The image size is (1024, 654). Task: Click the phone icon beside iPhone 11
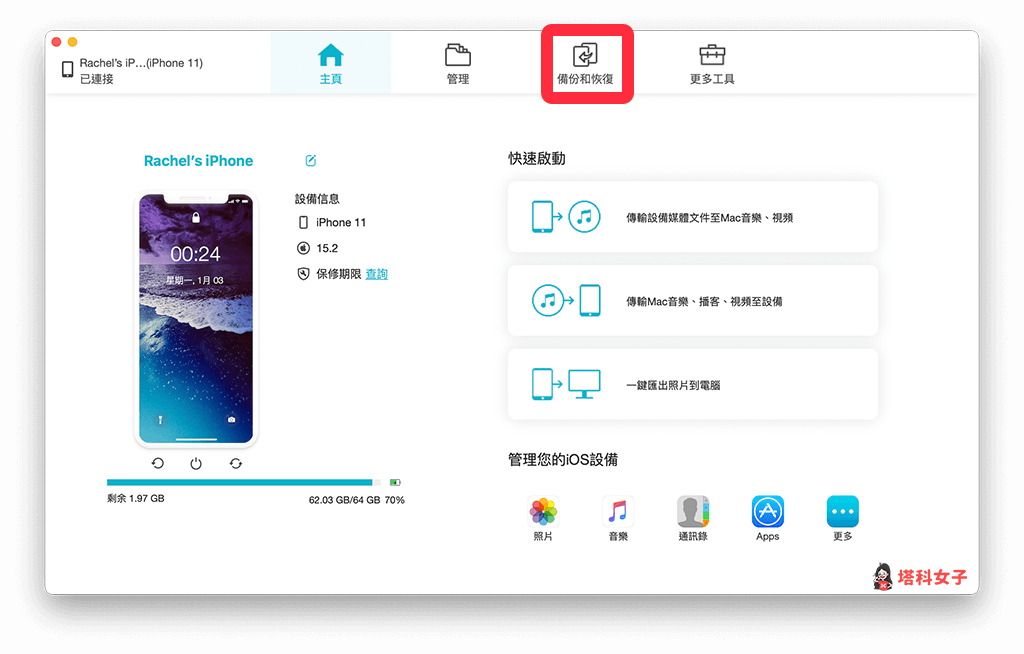303,223
